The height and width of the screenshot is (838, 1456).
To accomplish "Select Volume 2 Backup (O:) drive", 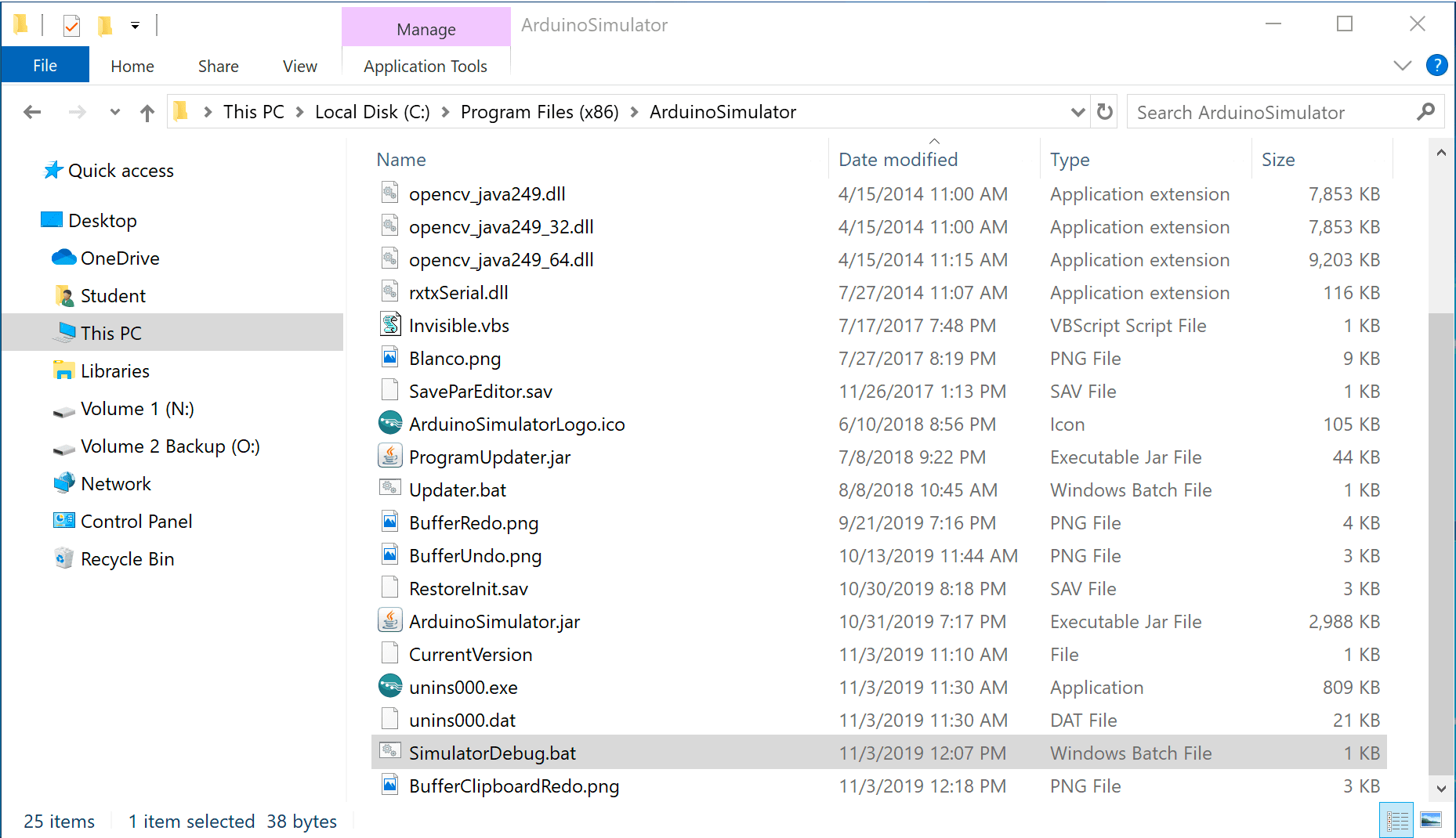I will point(170,446).
